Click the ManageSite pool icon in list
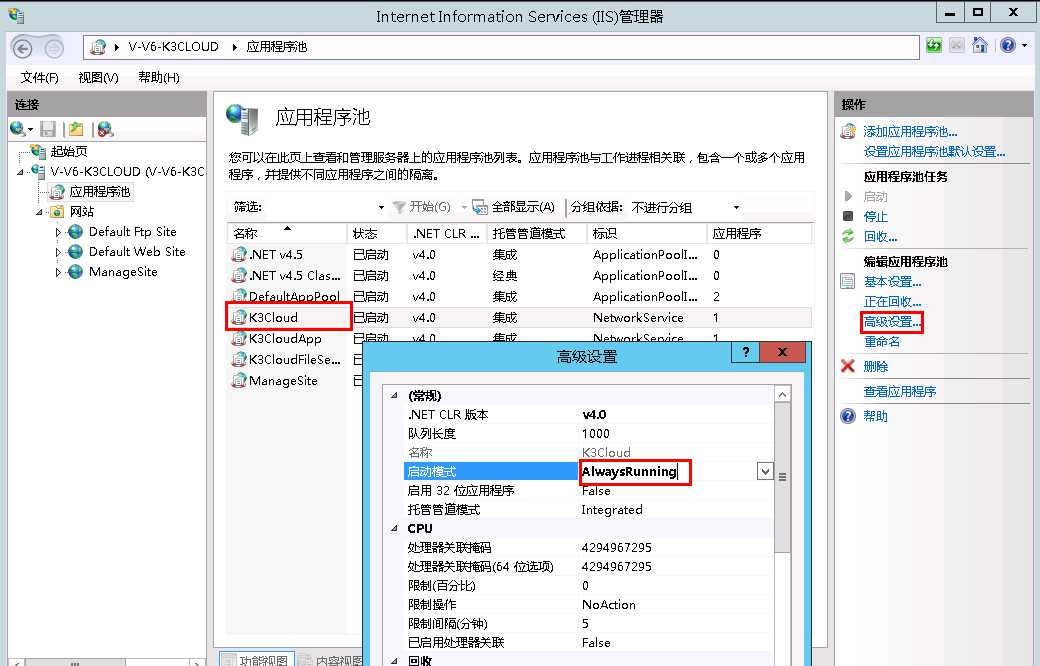 click(239, 381)
